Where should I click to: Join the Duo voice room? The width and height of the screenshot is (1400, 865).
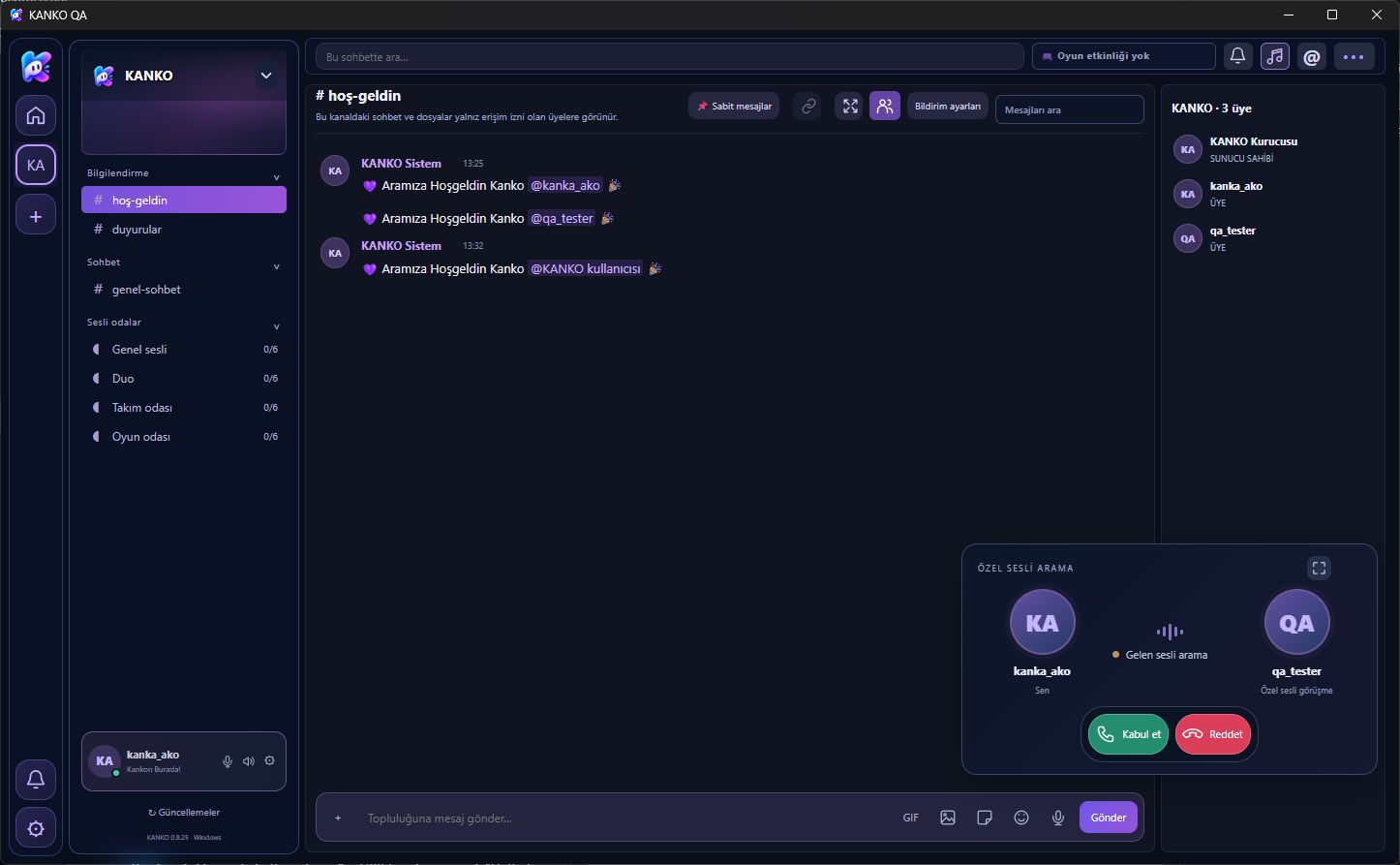coord(184,379)
